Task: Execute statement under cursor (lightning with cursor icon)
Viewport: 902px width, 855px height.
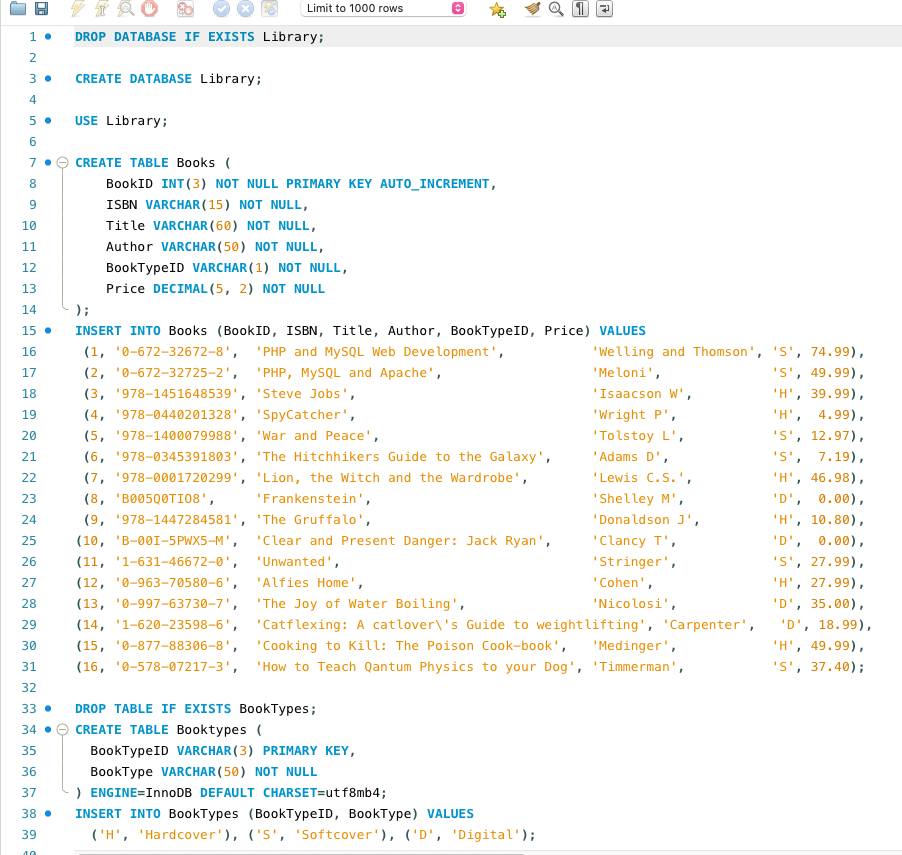Action: click(x=102, y=8)
